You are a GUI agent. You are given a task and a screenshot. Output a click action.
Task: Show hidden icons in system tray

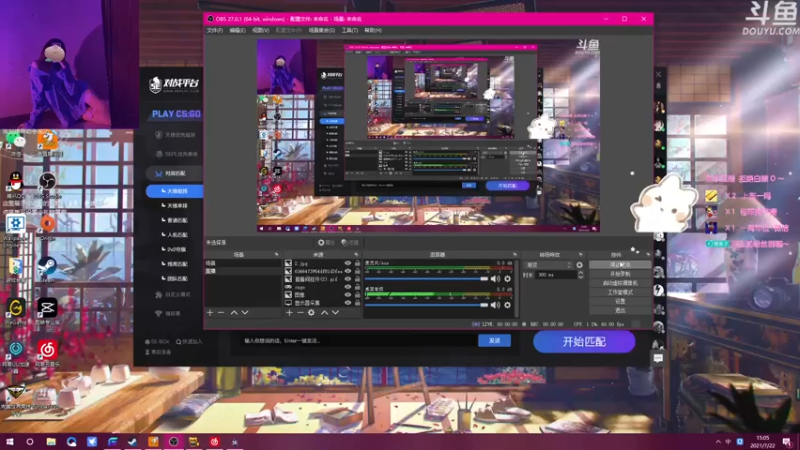pyautogui.click(x=718, y=441)
